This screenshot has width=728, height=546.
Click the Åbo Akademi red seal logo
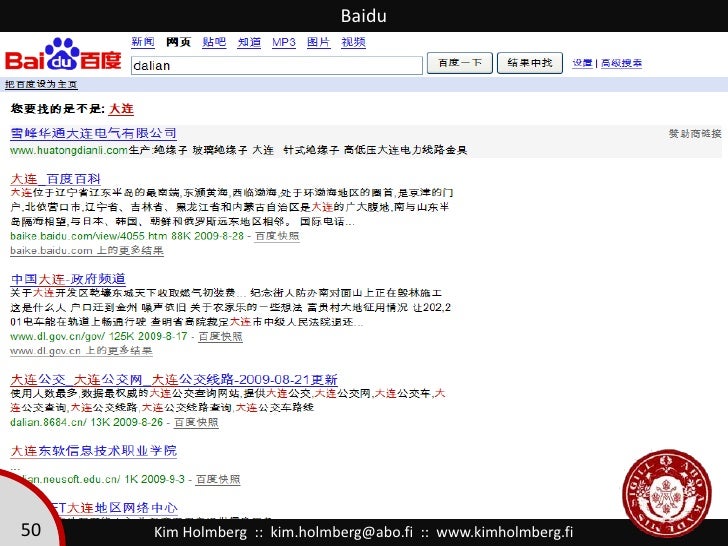(667, 494)
